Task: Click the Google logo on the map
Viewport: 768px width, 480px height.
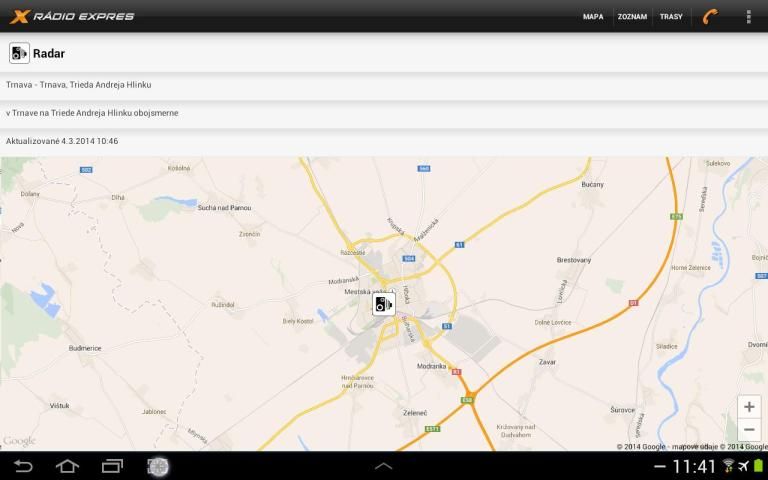Action: tap(19, 441)
